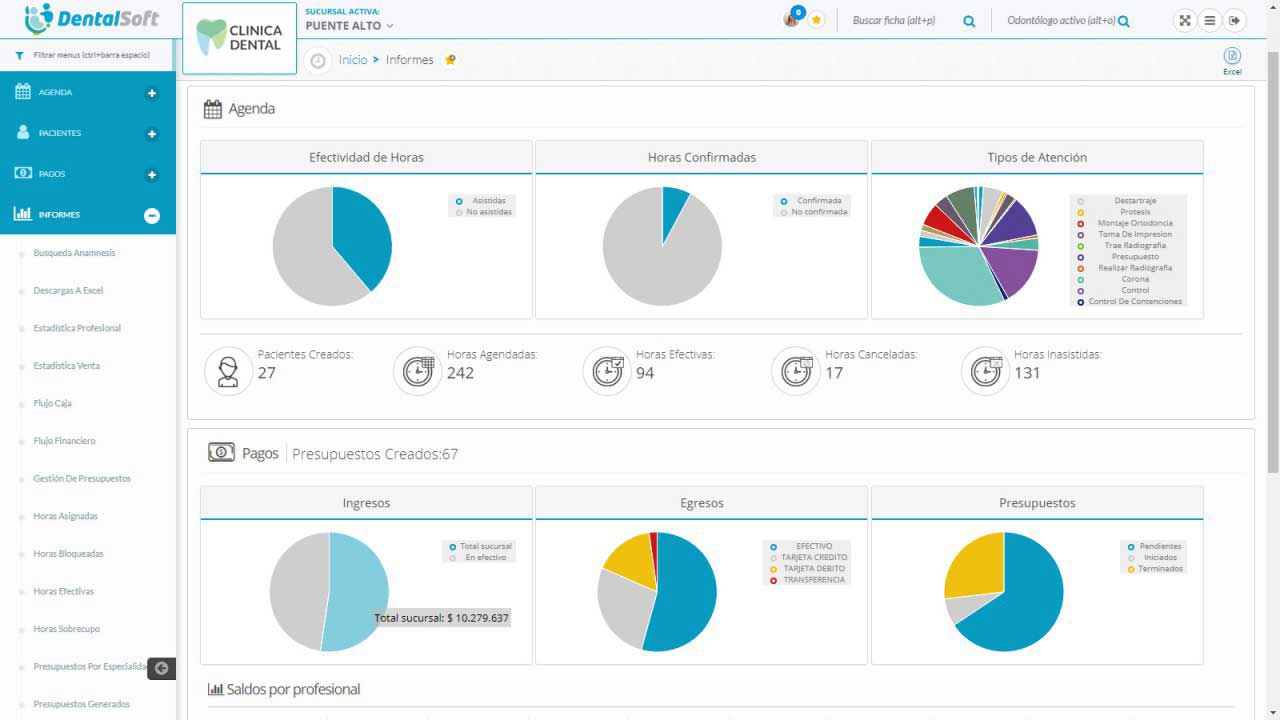Viewport: 1280px width, 720px height.
Task: Click the Buscar ficha search field
Action: (x=894, y=21)
